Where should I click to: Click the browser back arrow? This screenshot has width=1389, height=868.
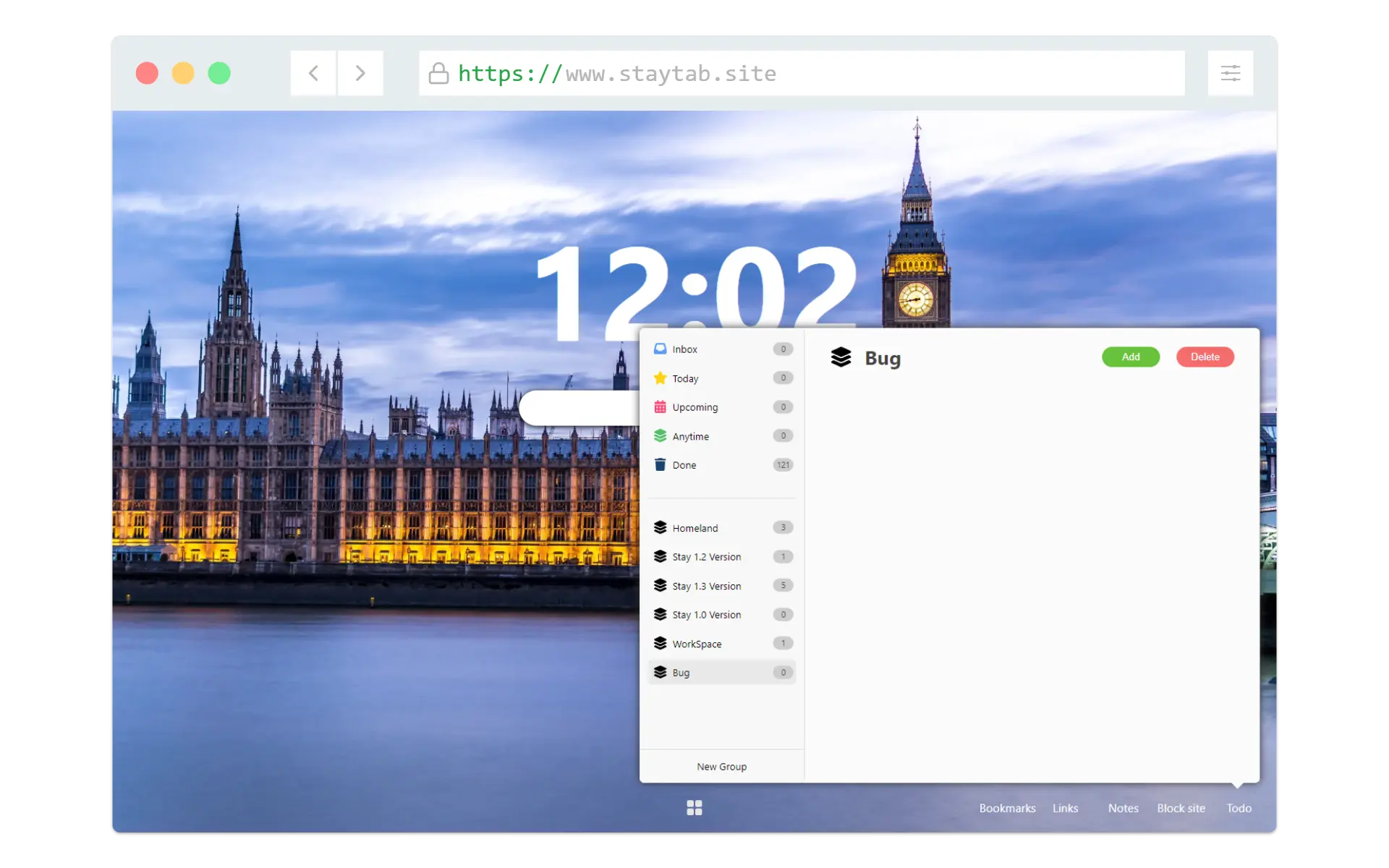(x=313, y=73)
